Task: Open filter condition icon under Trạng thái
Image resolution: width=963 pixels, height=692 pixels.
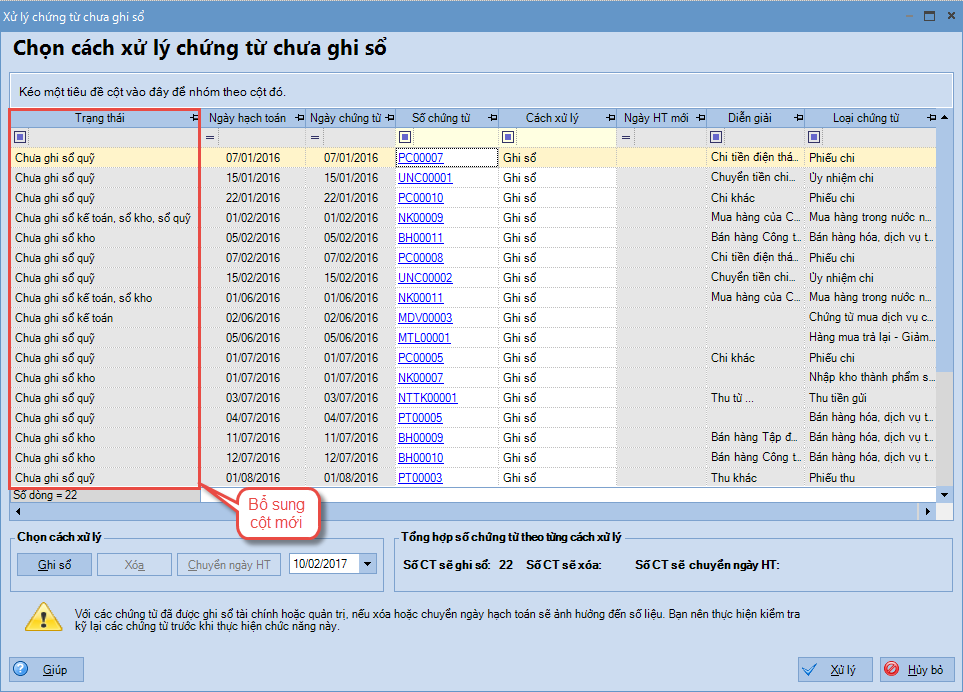Action: [x=20, y=137]
